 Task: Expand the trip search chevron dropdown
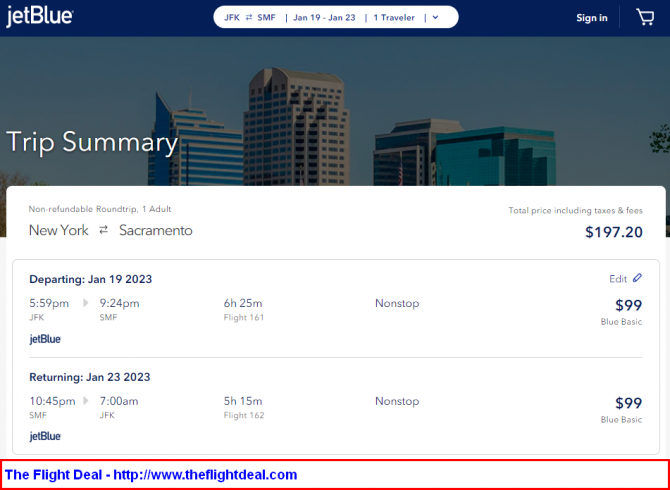coord(435,18)
